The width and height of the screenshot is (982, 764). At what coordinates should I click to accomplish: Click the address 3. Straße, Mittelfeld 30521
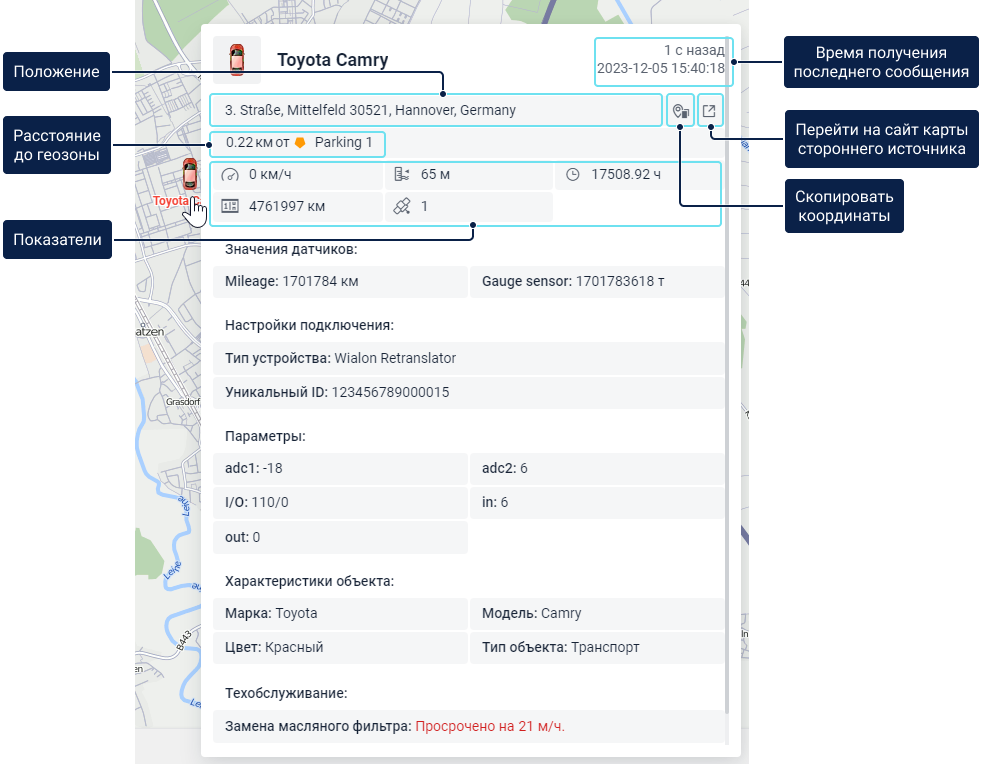[x=370, y=110]
